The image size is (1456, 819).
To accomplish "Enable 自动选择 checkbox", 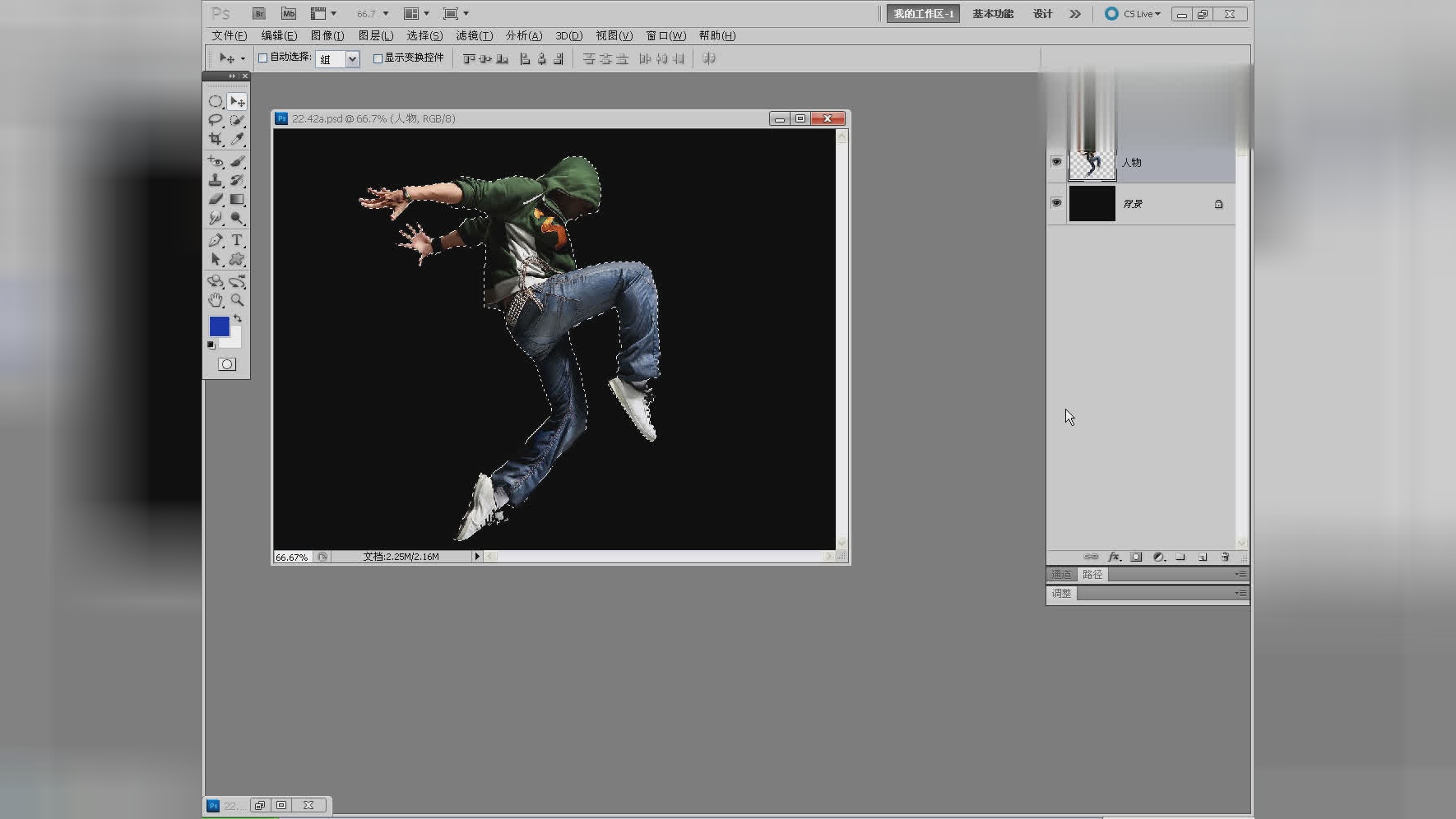I will tap(262, 58).
